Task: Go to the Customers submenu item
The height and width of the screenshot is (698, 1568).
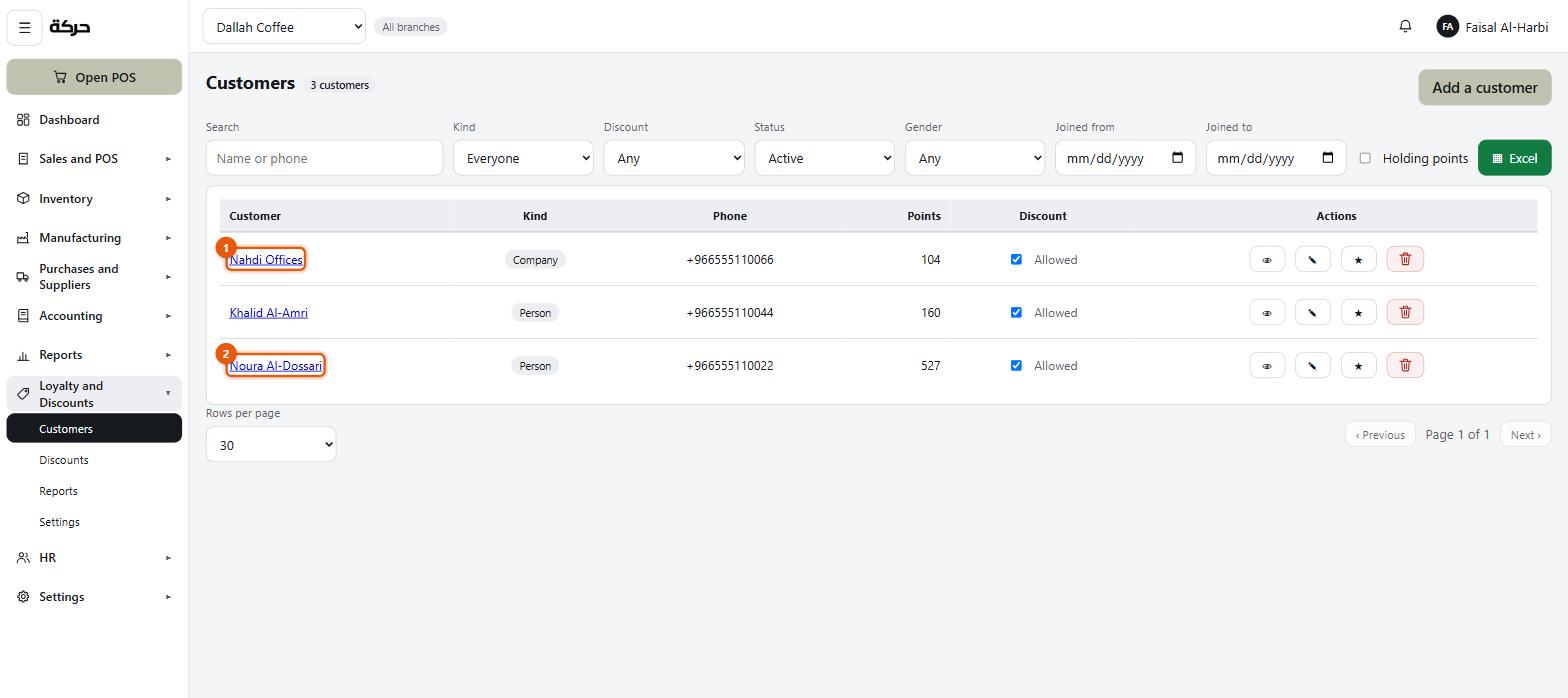Action: pyautogui.click(x=94, y=429)
